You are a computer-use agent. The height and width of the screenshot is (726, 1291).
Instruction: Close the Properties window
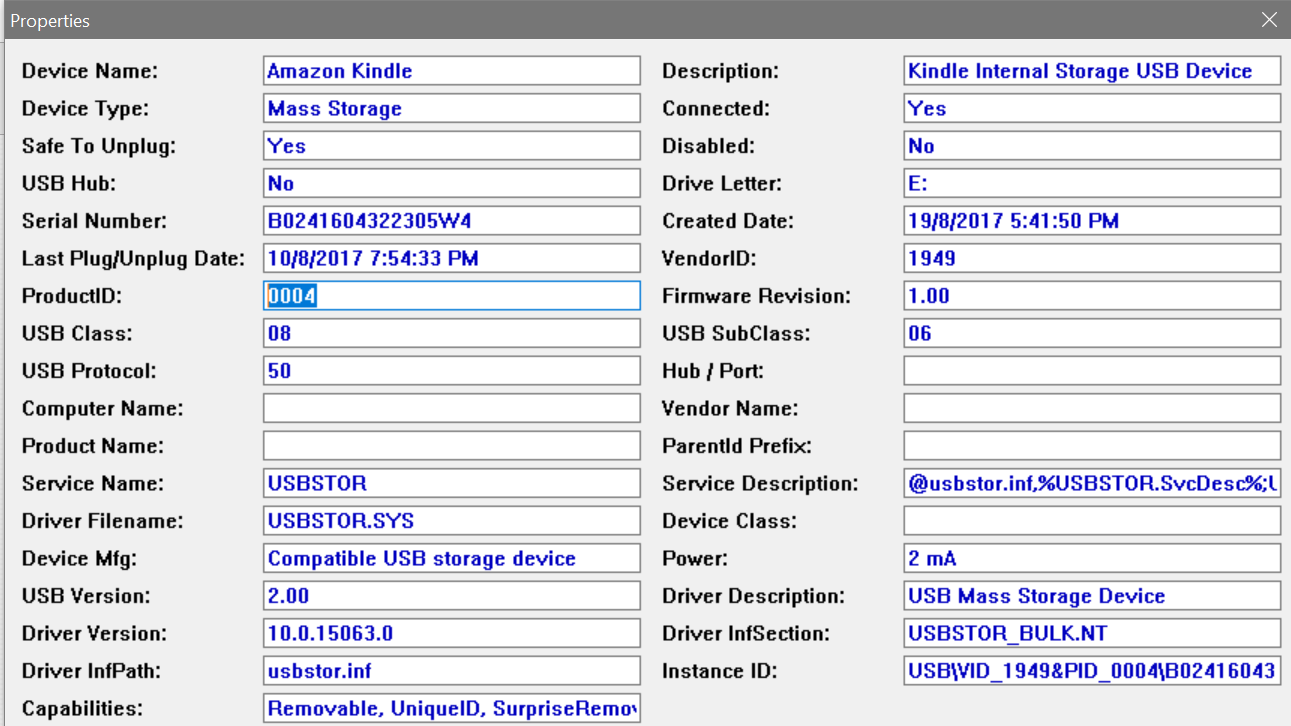[1269, 20]
